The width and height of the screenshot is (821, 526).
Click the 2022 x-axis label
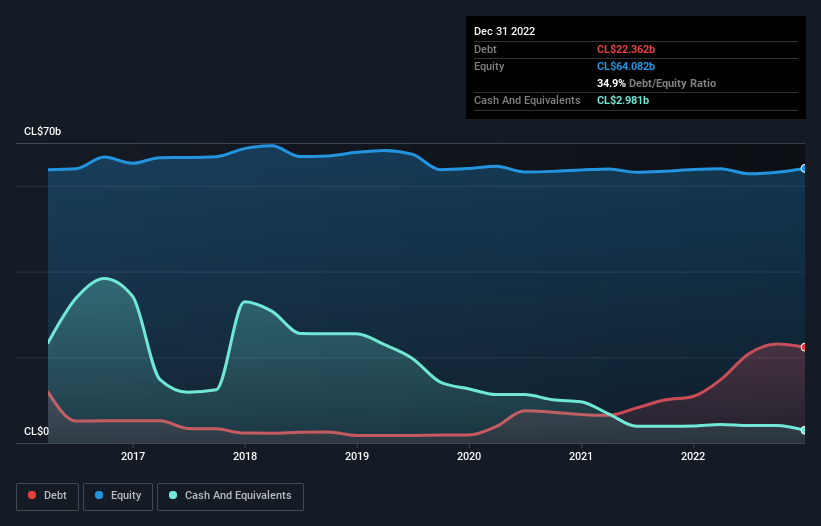tap(693, 456)
